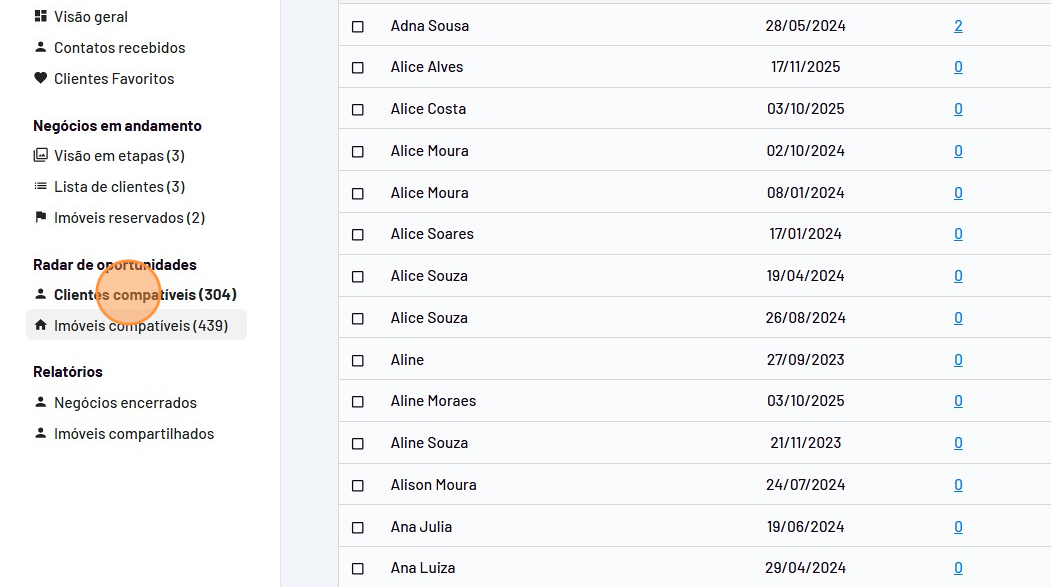This screenshot has width=1051, height=587.
Task: Open Clientes compatíveis (304) menu item
Action: tap(145, 295)
